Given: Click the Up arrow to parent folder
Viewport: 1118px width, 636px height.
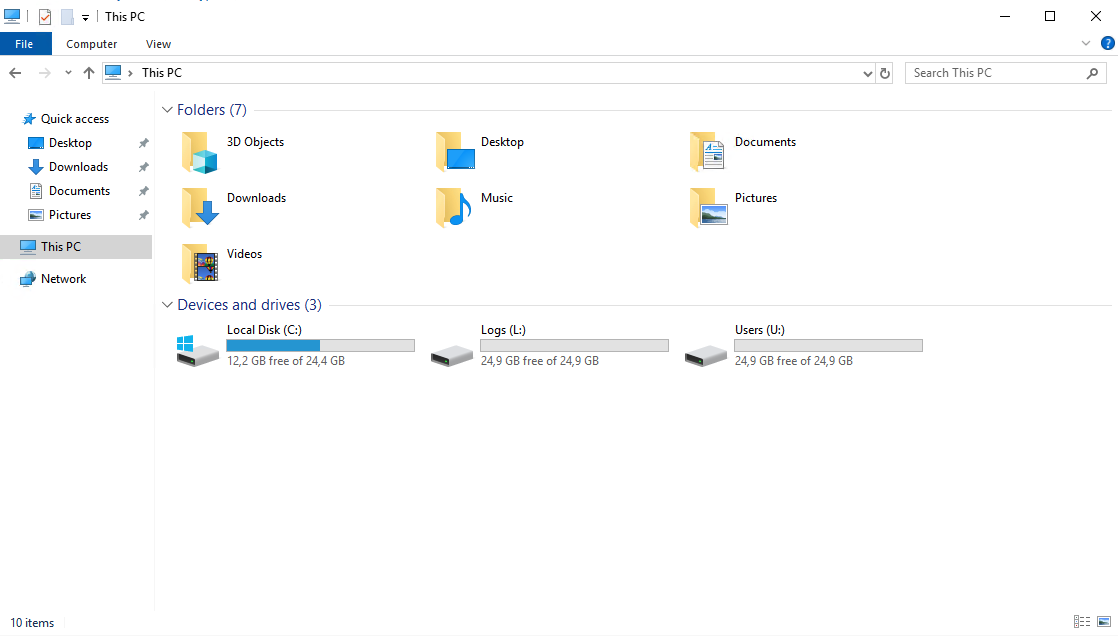Looking at the screenshot, I should point(88,73).
